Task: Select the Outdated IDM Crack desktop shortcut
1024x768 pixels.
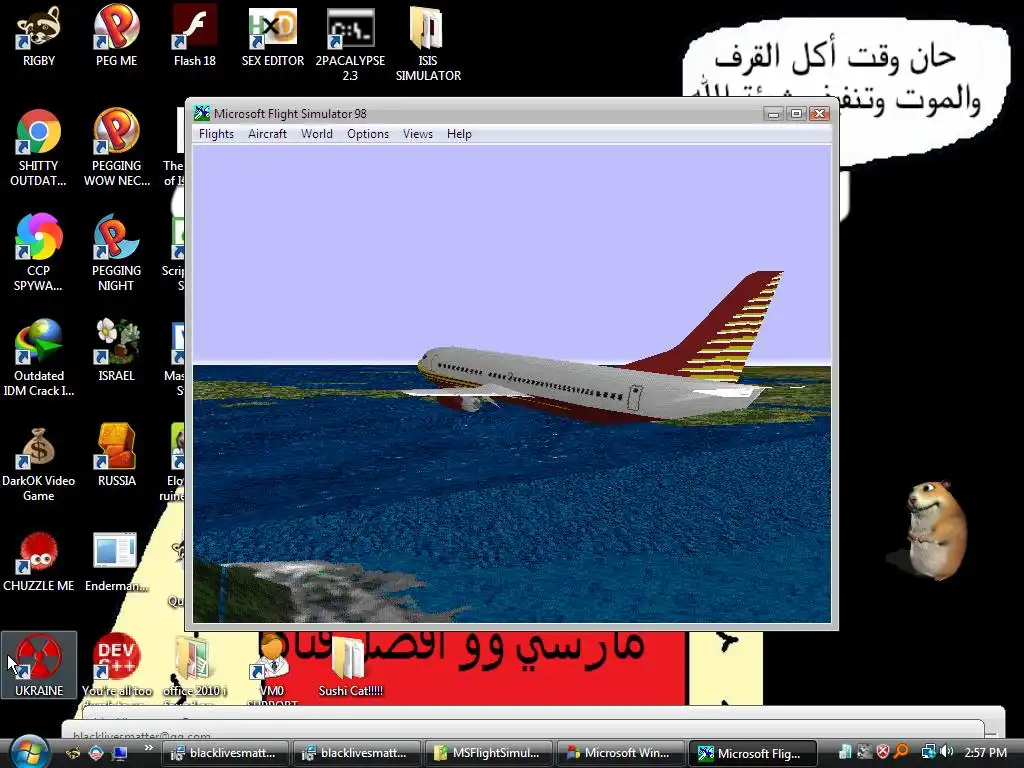Action: coord(39,358)
